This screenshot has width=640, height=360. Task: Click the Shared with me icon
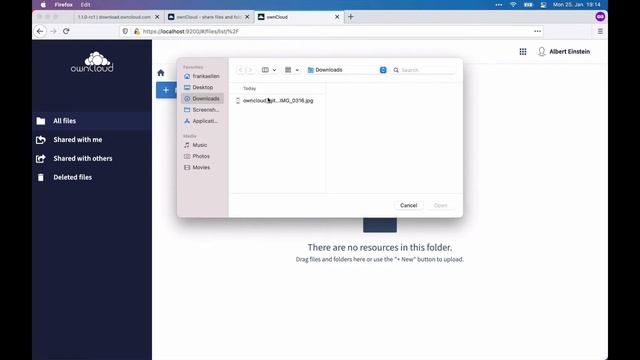tap(41, 140)
